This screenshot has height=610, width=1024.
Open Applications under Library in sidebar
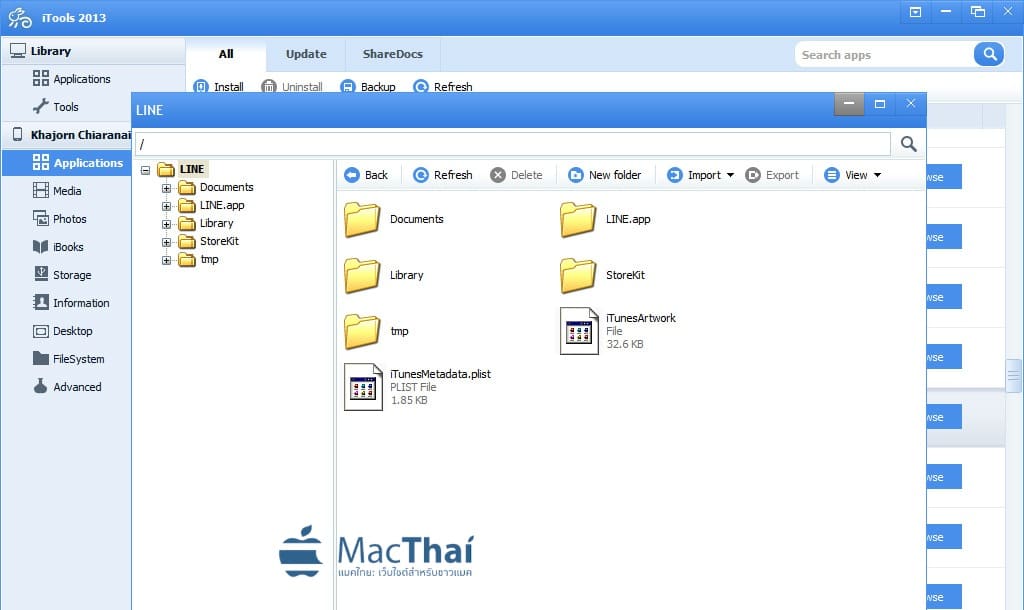72,79
